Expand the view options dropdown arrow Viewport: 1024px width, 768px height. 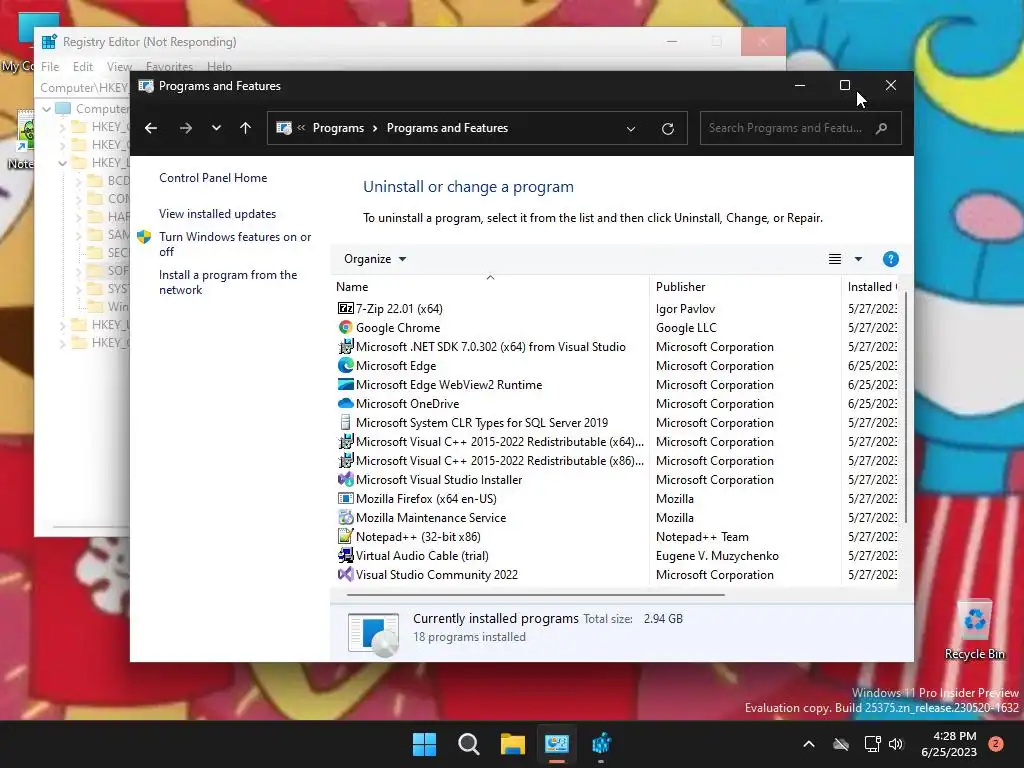(x=858, y=259)
